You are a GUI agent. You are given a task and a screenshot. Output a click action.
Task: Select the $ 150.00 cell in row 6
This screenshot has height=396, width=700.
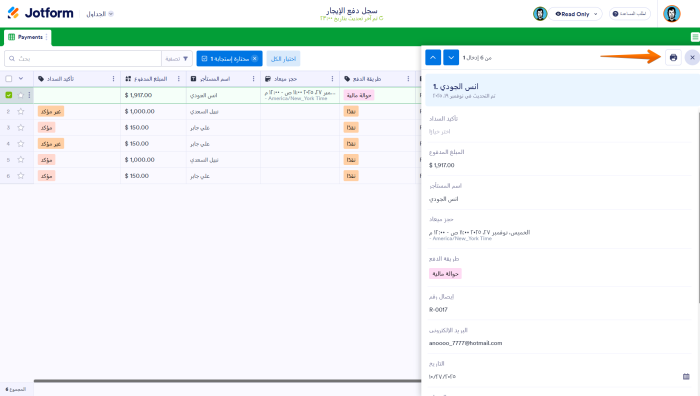(x=153, y=175)
